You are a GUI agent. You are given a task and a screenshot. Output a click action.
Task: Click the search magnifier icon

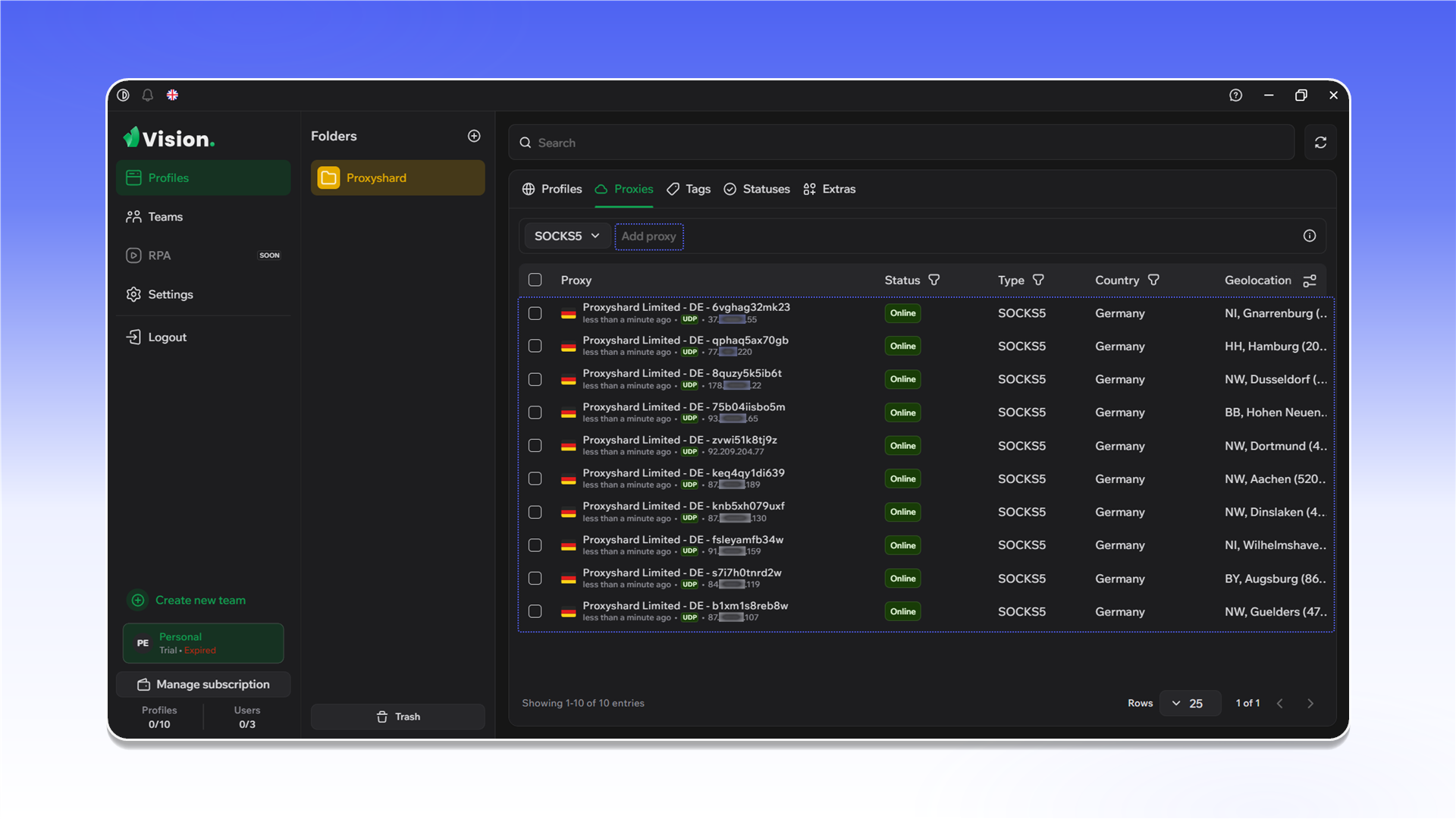tap(525, 143)
